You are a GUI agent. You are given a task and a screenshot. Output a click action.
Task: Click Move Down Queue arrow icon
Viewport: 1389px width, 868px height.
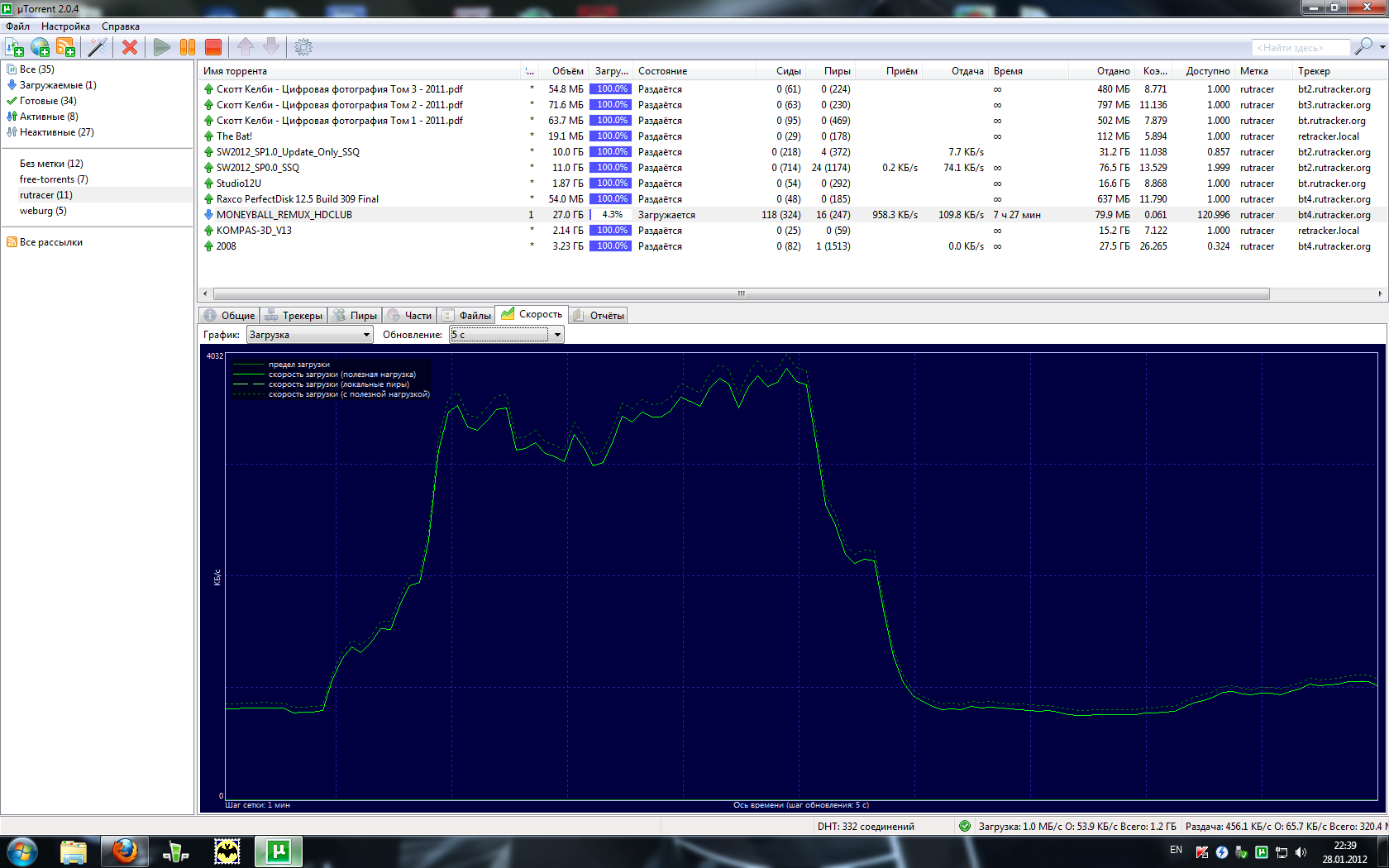coord(271,47)
